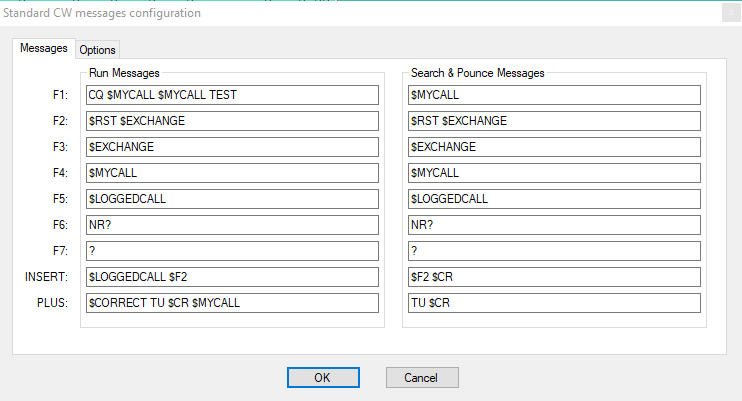
Task: Click the Run F5 $LOGGEDCALL field
Action: pos(233,199)
